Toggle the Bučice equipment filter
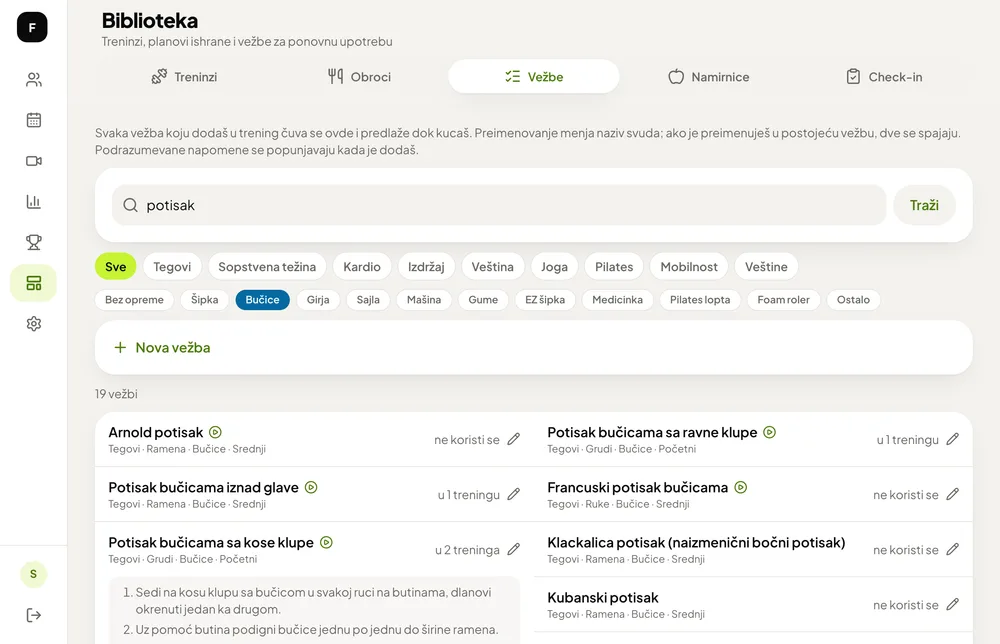This screenshot has height=644, width=1000. click(x=262, y=300)
